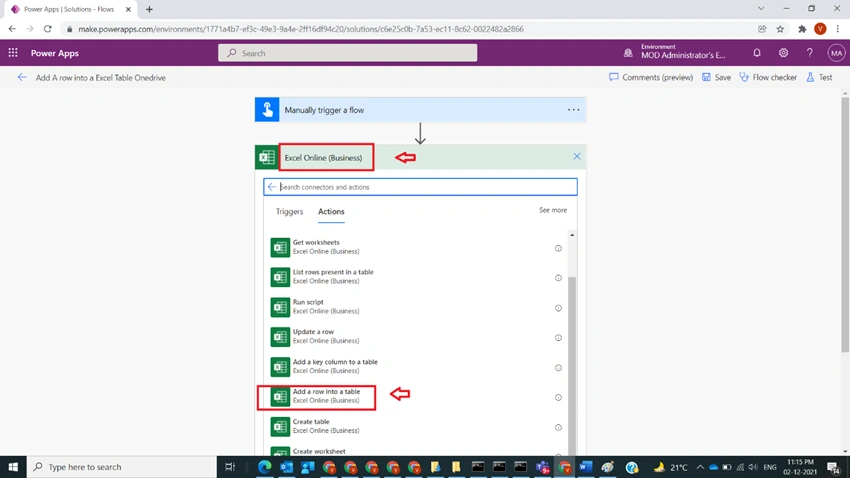Screen dimensions: 850x478
Task: Open Outlook from the taskbar
Action: (286, 467)
